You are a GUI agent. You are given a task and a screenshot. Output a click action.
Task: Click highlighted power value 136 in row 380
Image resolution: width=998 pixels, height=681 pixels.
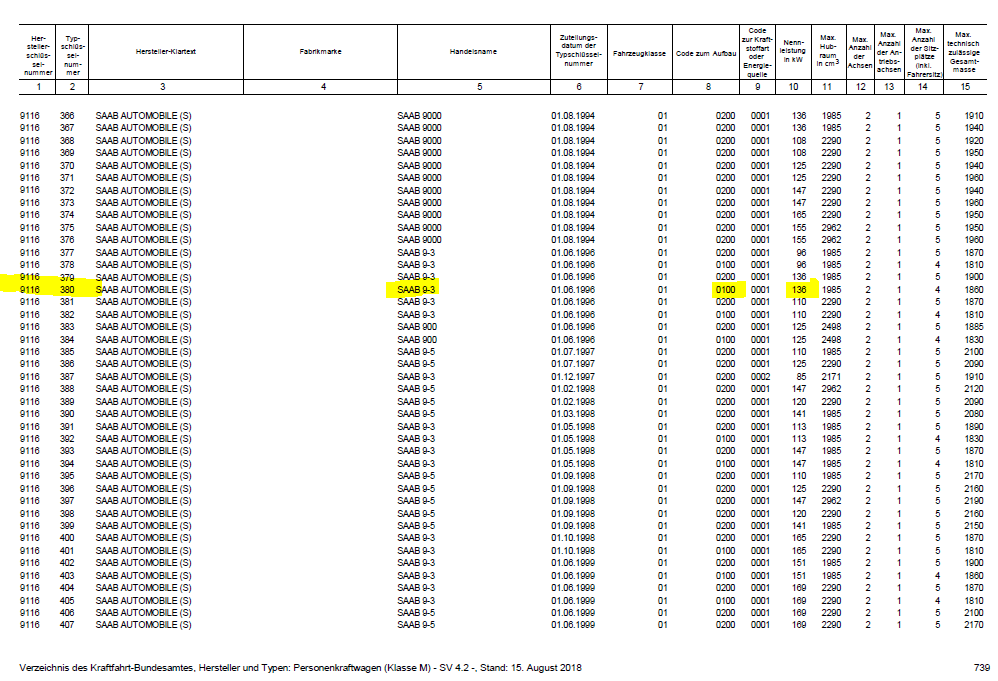pyautogui.click(x=799, y=290)
